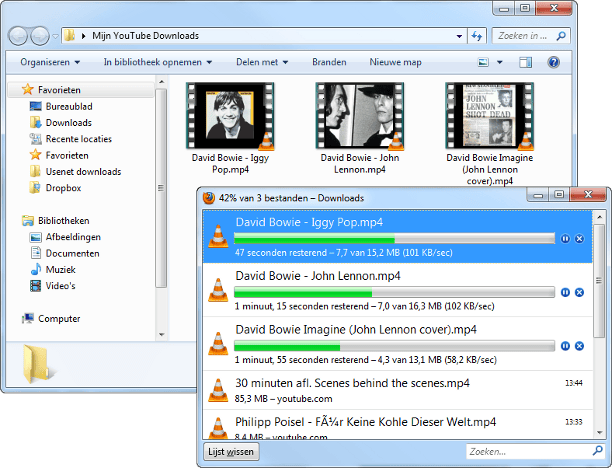Click Imagine cover download progress bar
Screen dimensions: 612x468
pyautogui.click(x=394, y=345)
